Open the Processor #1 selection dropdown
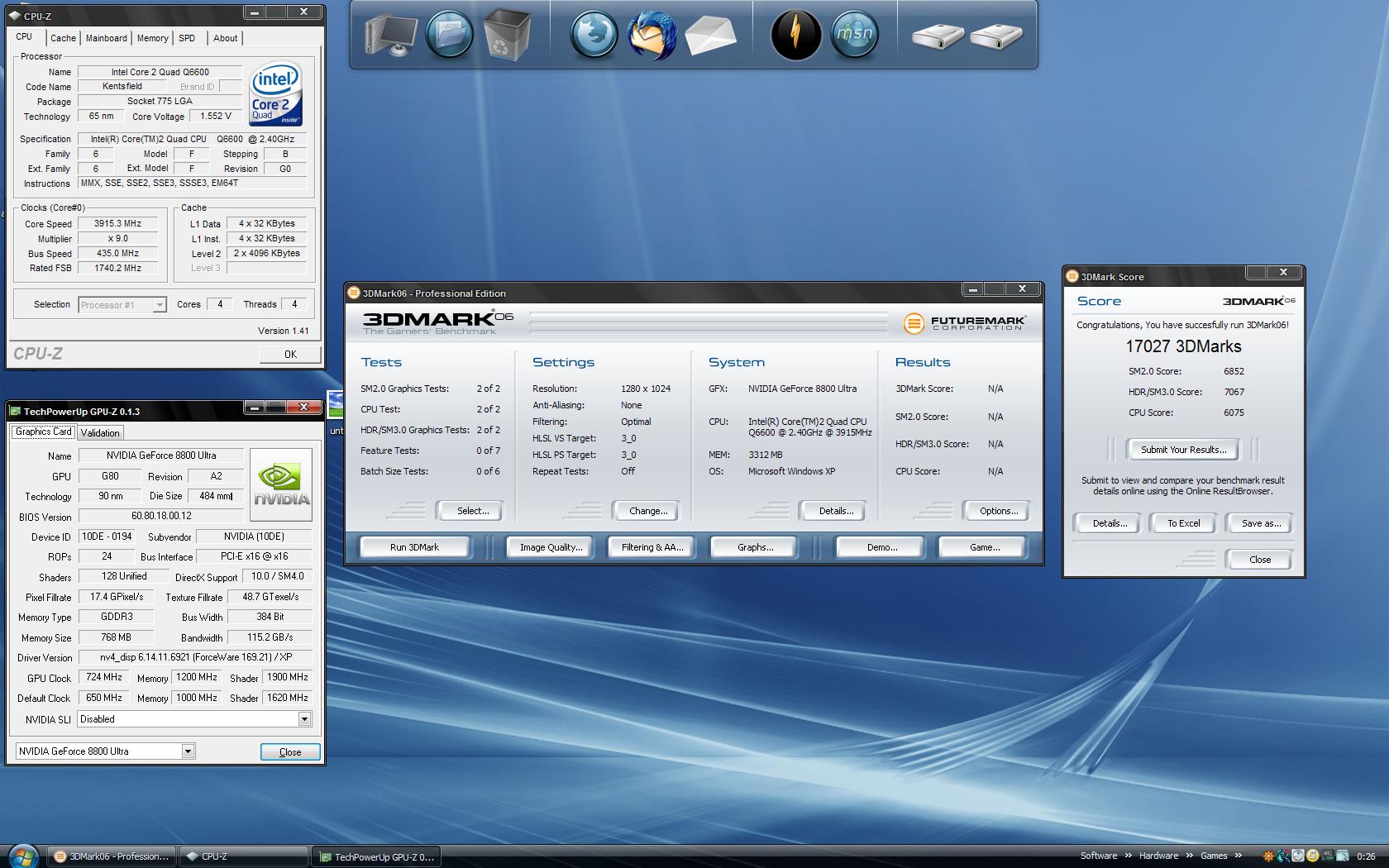The width and height of the screenshot is (1389, 868). click(x=160, y=305)
